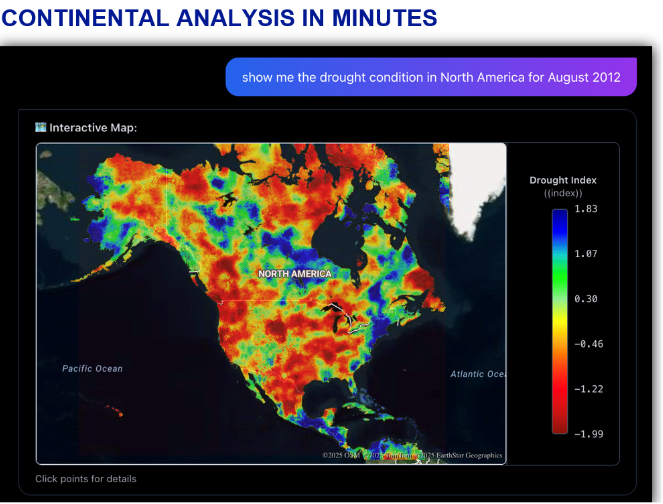The width and height of the screenshot is (663, 504).
Task: Click the 0.30 legend value
Action: click(586, 299)
